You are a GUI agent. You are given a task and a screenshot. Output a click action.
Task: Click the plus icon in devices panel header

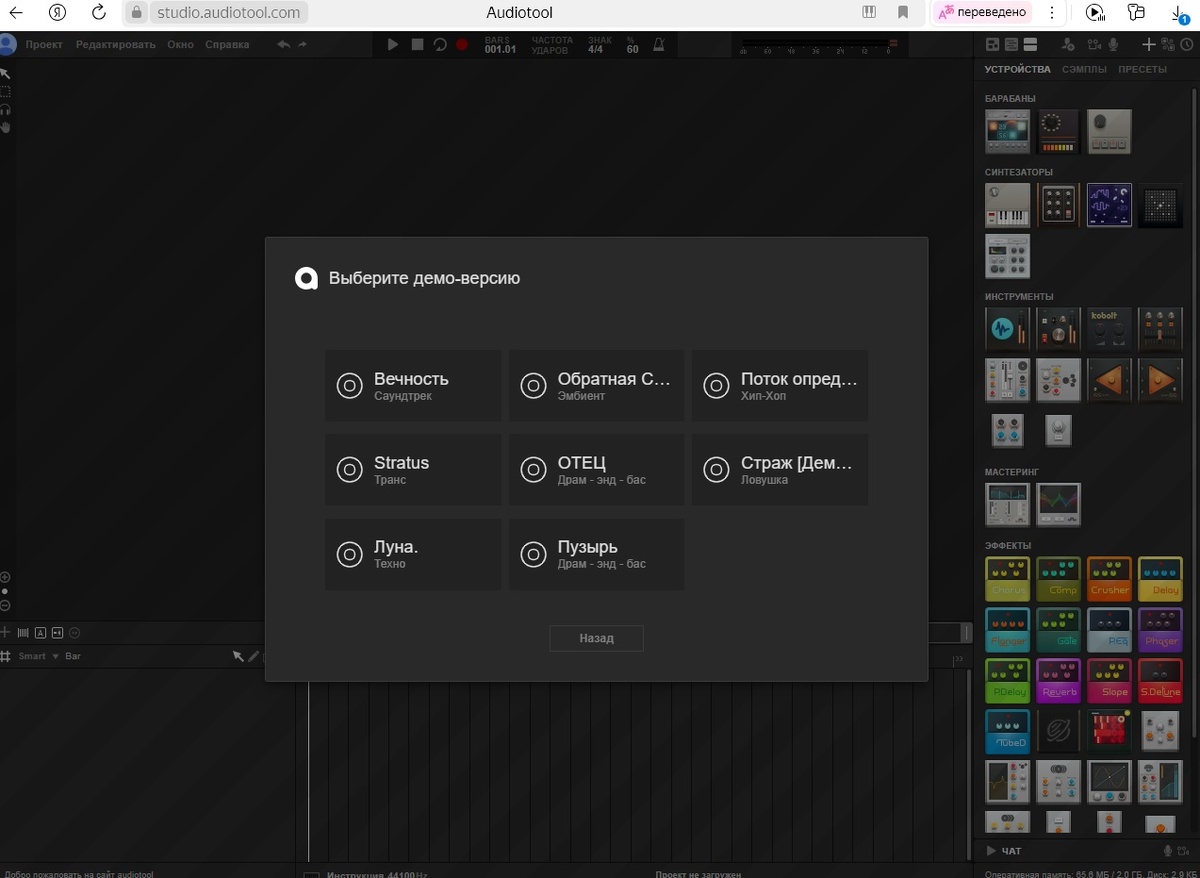[x=1149, y=44]
